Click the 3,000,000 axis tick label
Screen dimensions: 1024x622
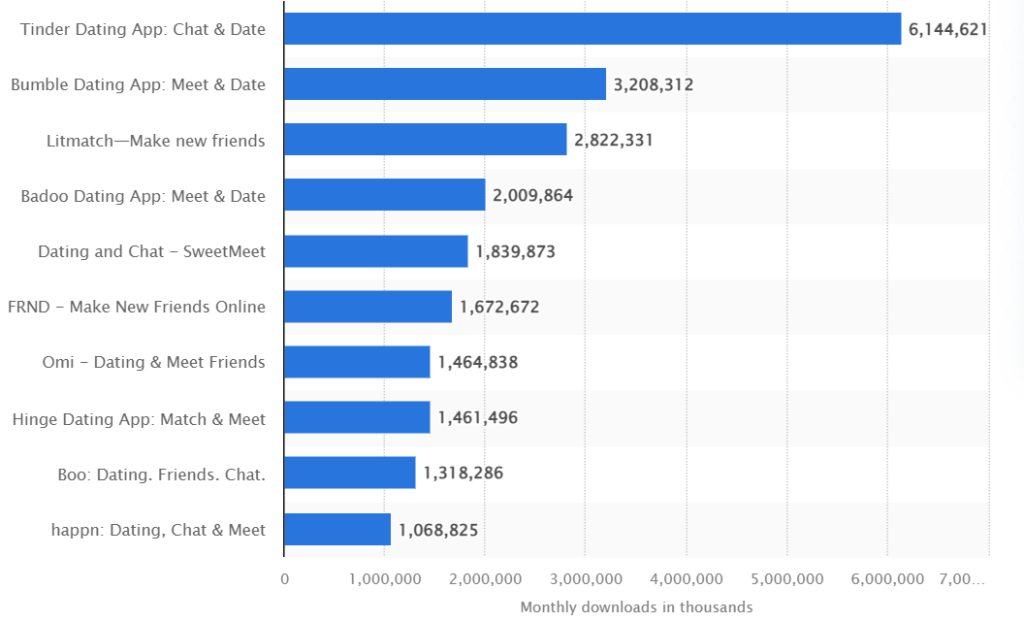click(x=586, y=579)
